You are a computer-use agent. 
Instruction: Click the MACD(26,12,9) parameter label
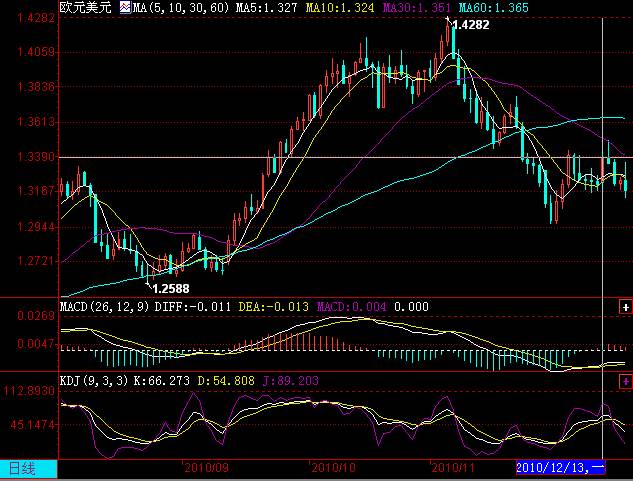pyautogui.click(x=105, y=307)
